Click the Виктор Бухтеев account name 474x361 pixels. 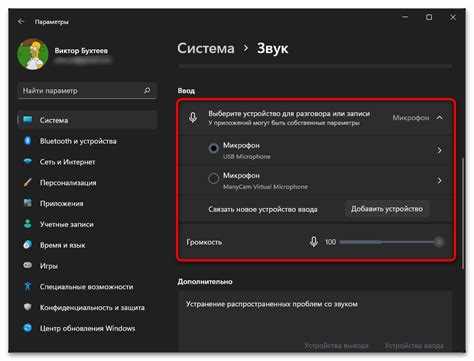click(x=81, y=51)
